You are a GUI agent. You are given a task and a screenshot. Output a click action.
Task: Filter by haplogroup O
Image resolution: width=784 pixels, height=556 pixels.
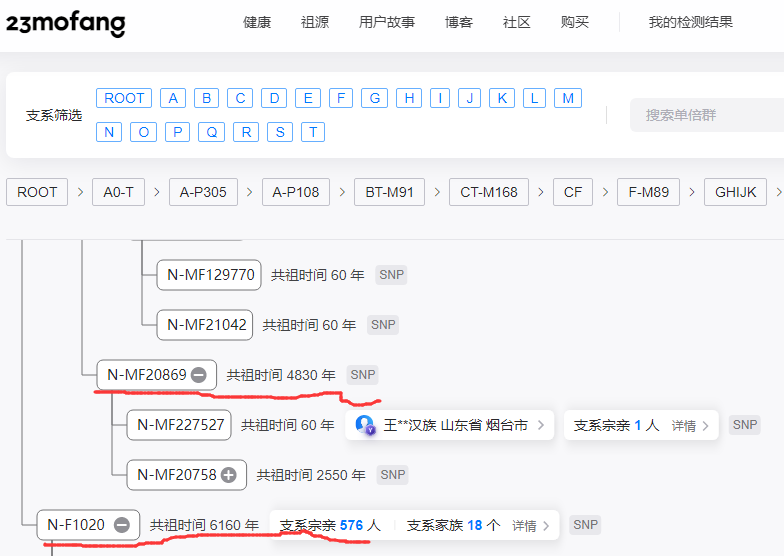pos(144,132)
